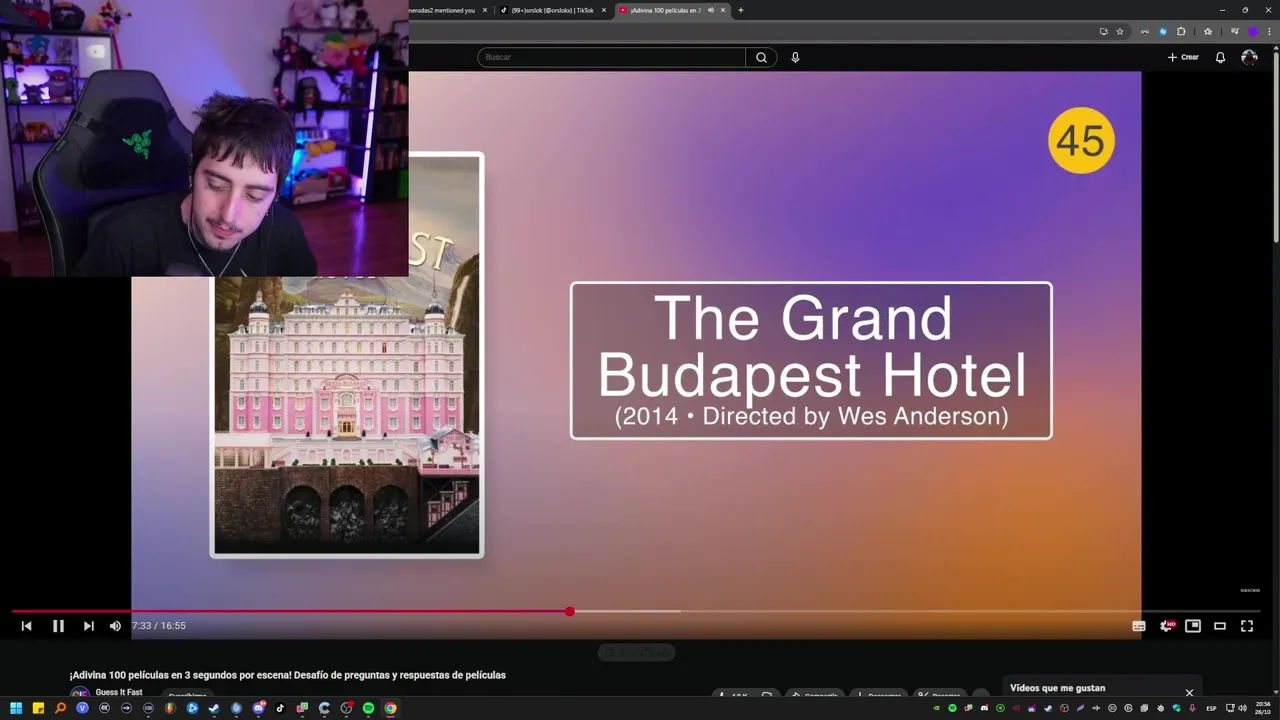Toggle subtitles on the player
The width and height of the screenshot is (1280, 720).
point(1138,626)
